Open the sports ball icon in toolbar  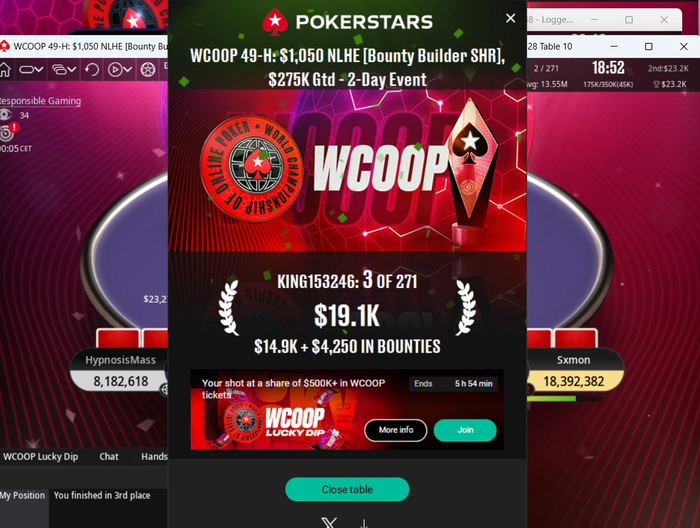148,70
